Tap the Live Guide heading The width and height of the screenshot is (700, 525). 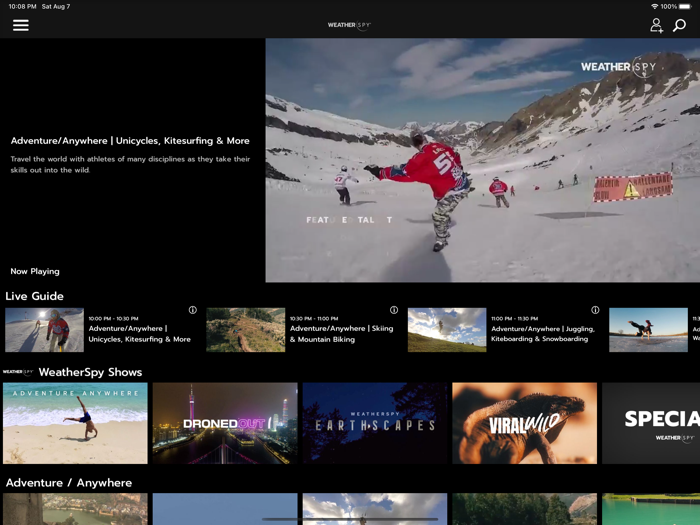tap(34, 296)
